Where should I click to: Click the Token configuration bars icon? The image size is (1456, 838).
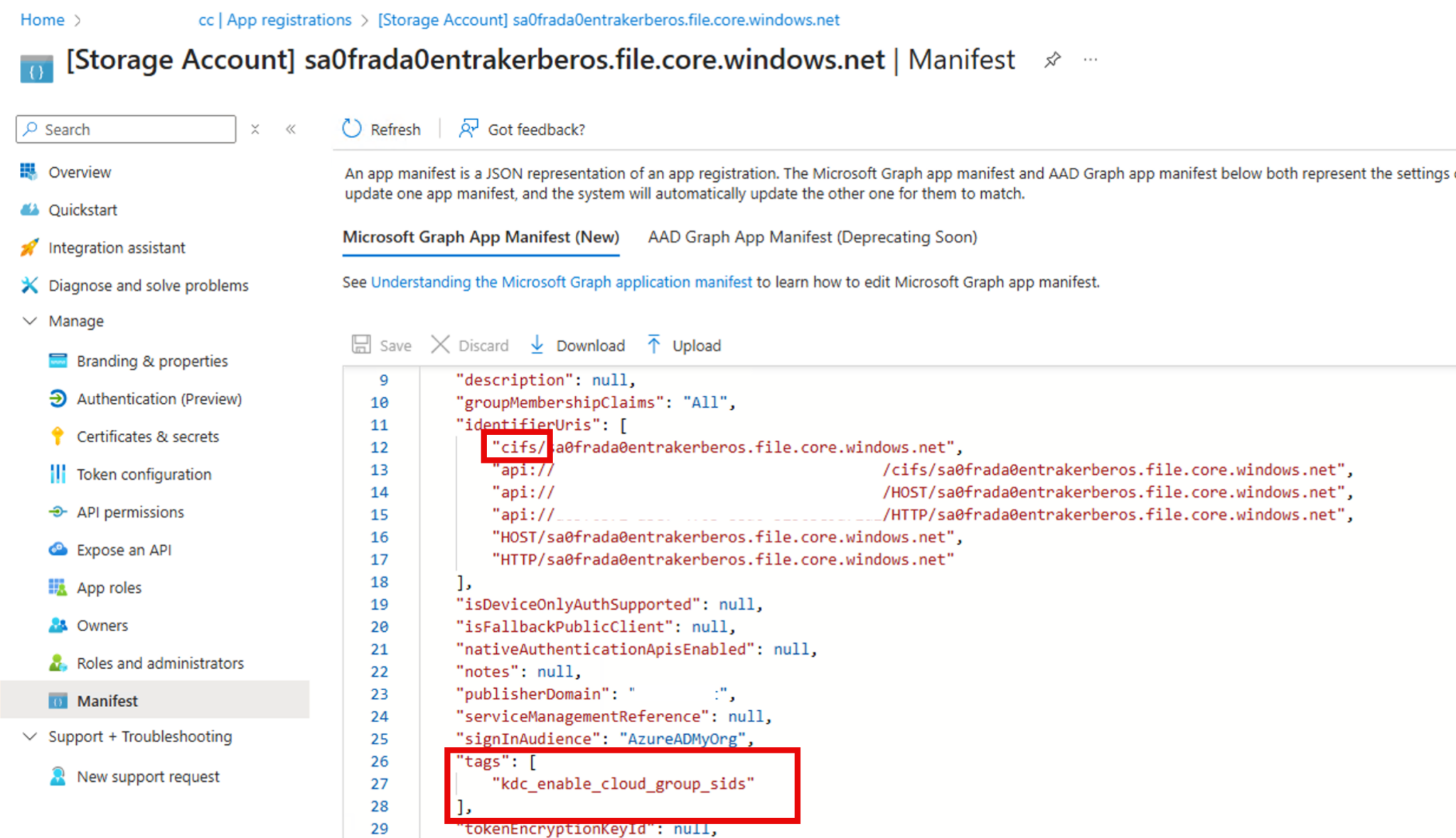tap(58, 473)
